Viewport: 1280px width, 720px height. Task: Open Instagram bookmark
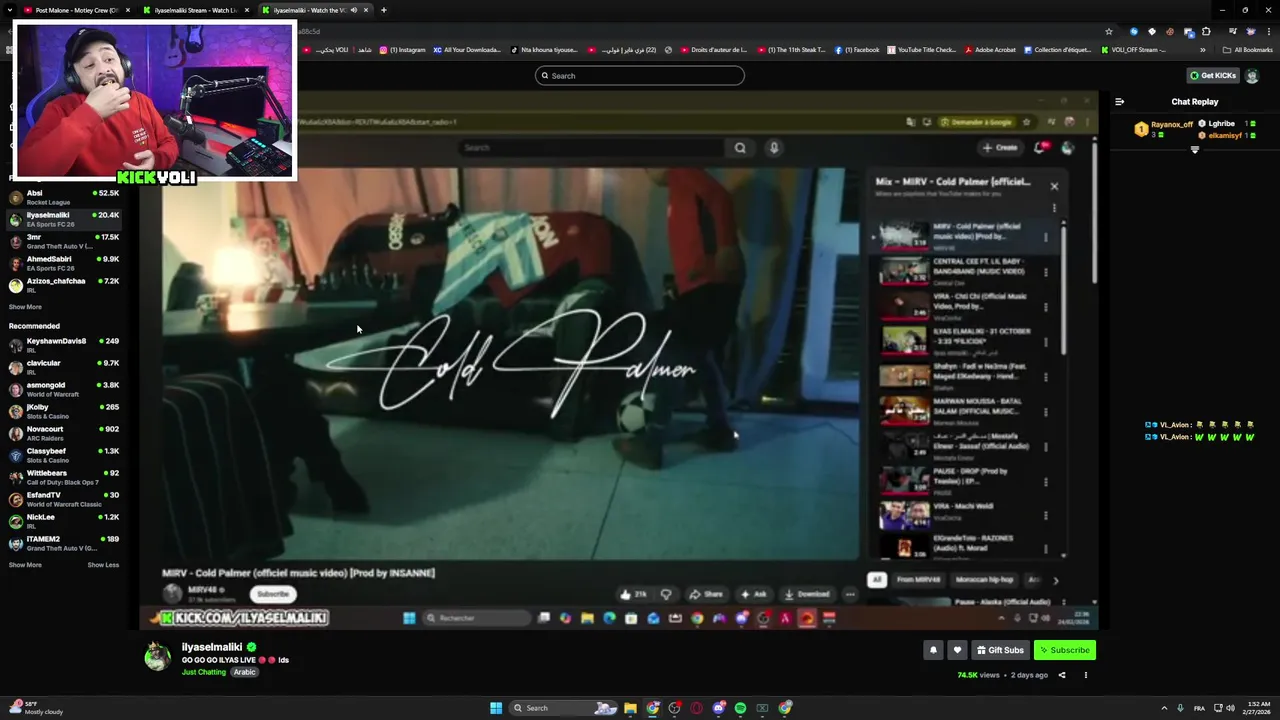pos(402,50)
